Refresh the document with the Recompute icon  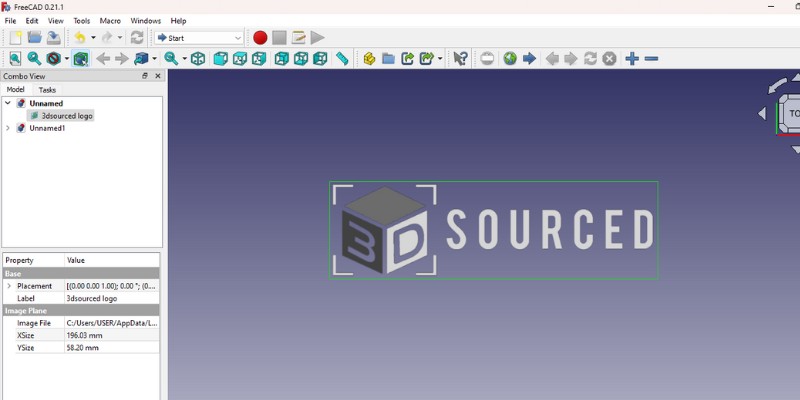[x=137, y=38]
